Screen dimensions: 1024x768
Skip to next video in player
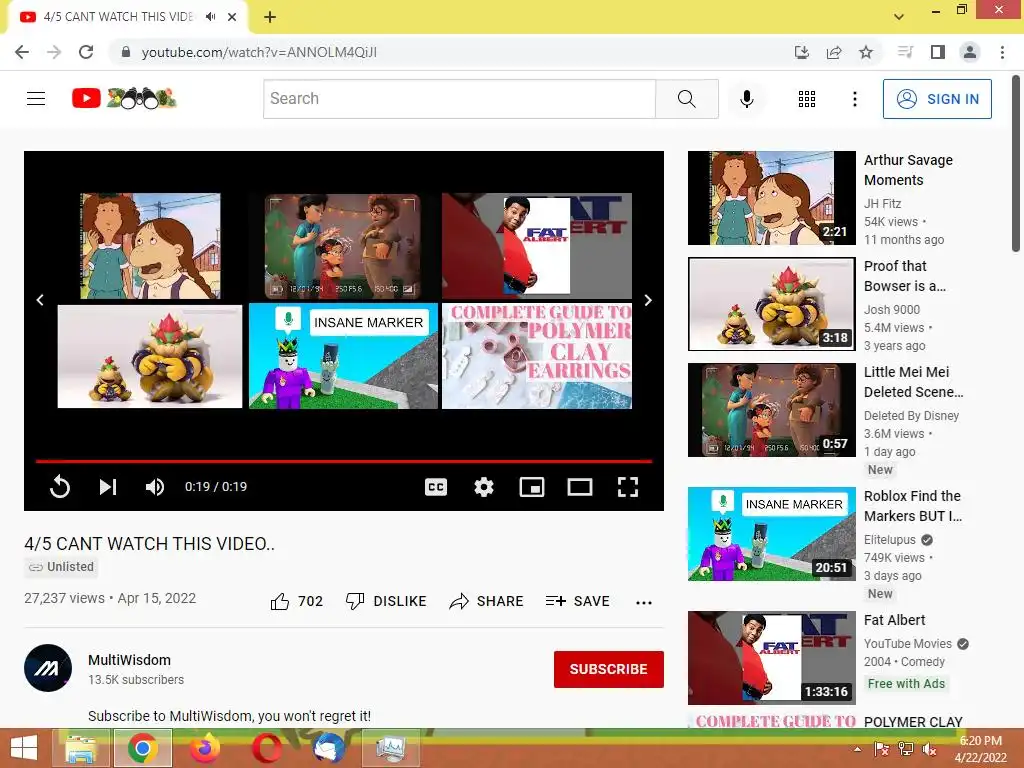pos(108,487)
